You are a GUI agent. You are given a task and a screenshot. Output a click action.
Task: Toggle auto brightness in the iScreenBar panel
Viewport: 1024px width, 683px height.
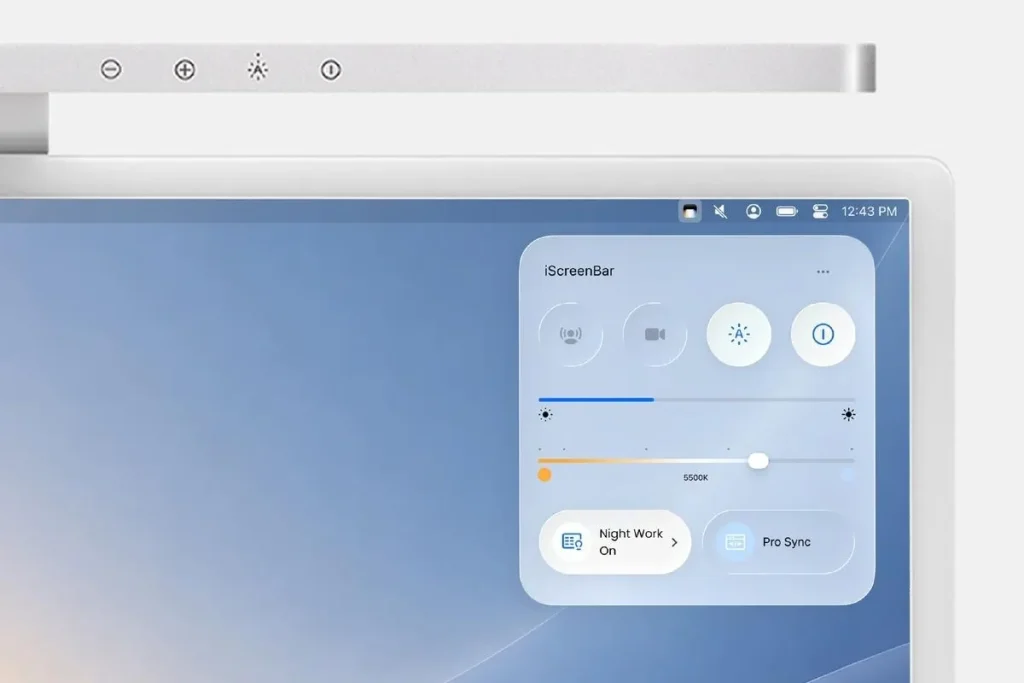(739, 334)
